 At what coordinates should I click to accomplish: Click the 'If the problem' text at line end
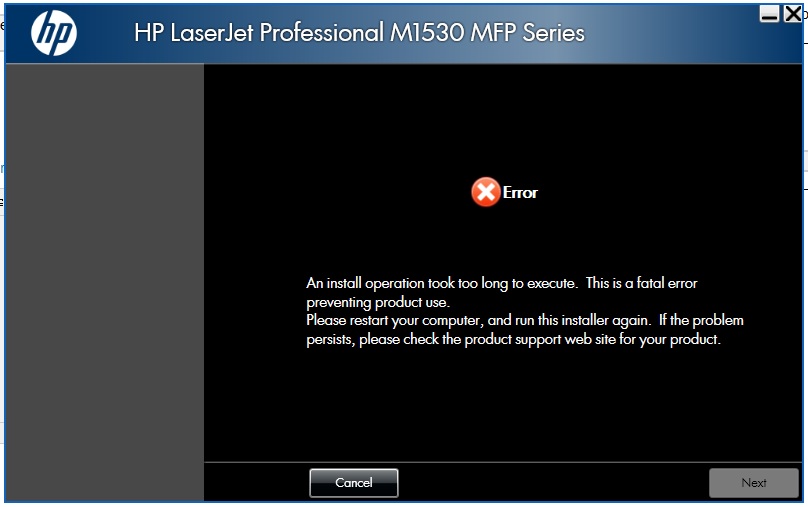pyautogui.click(x=701, y=320)
